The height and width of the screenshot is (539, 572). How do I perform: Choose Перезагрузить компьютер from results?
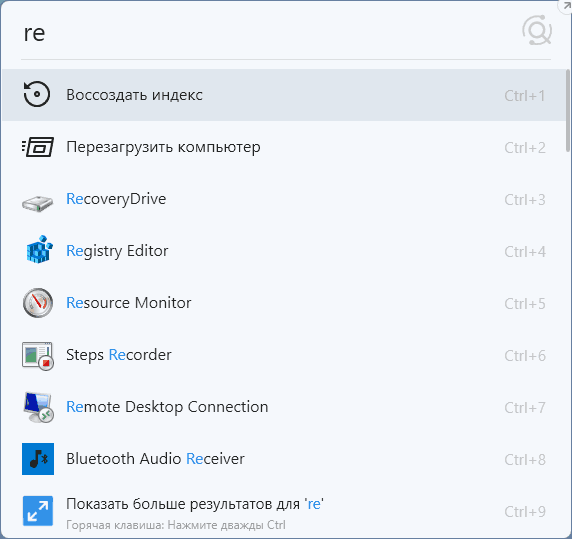pyautogui.click(x=284, y=147)
